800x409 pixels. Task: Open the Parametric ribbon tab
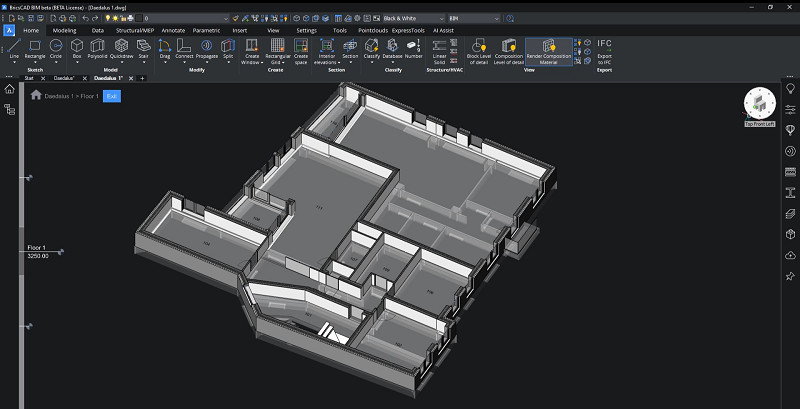pos(206,30)
